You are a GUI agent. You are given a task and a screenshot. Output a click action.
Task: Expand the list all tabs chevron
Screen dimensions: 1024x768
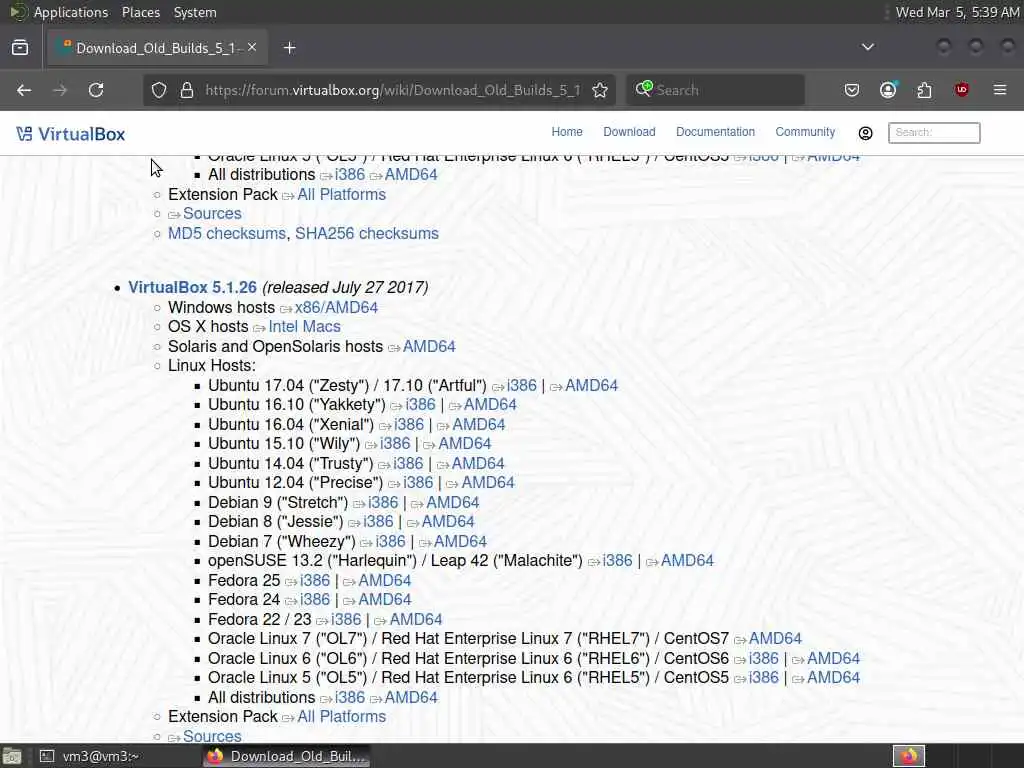[868, 47]
